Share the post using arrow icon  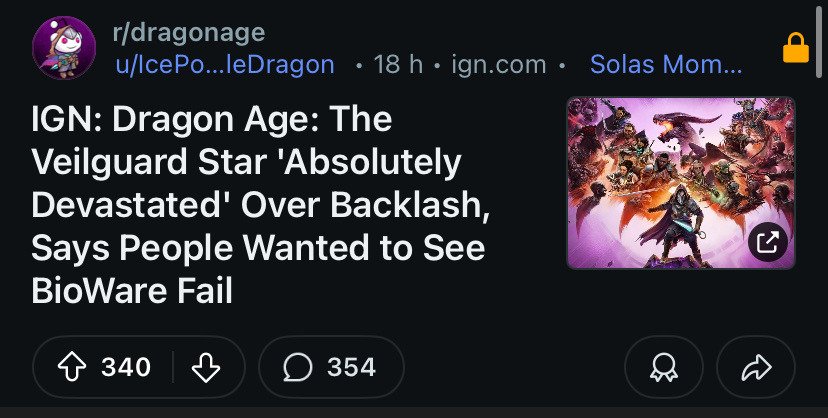(757, 367)
